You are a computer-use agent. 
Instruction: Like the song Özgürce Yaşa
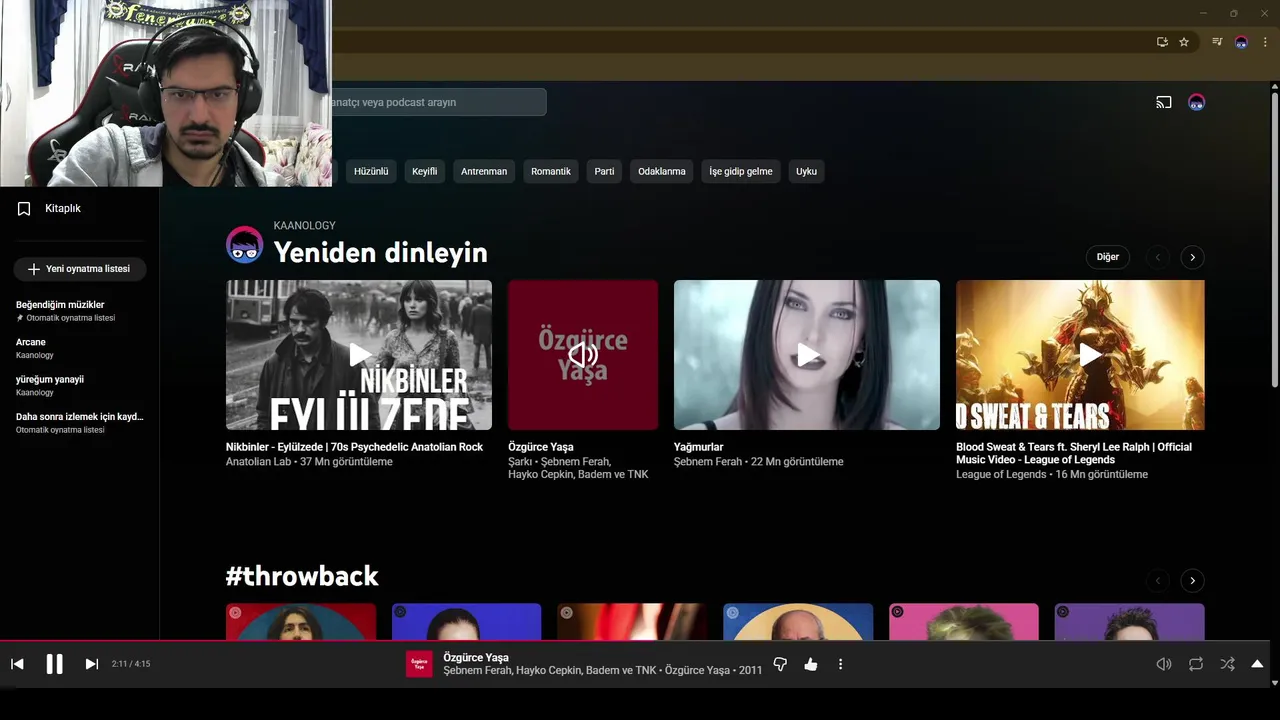point(810,664)
